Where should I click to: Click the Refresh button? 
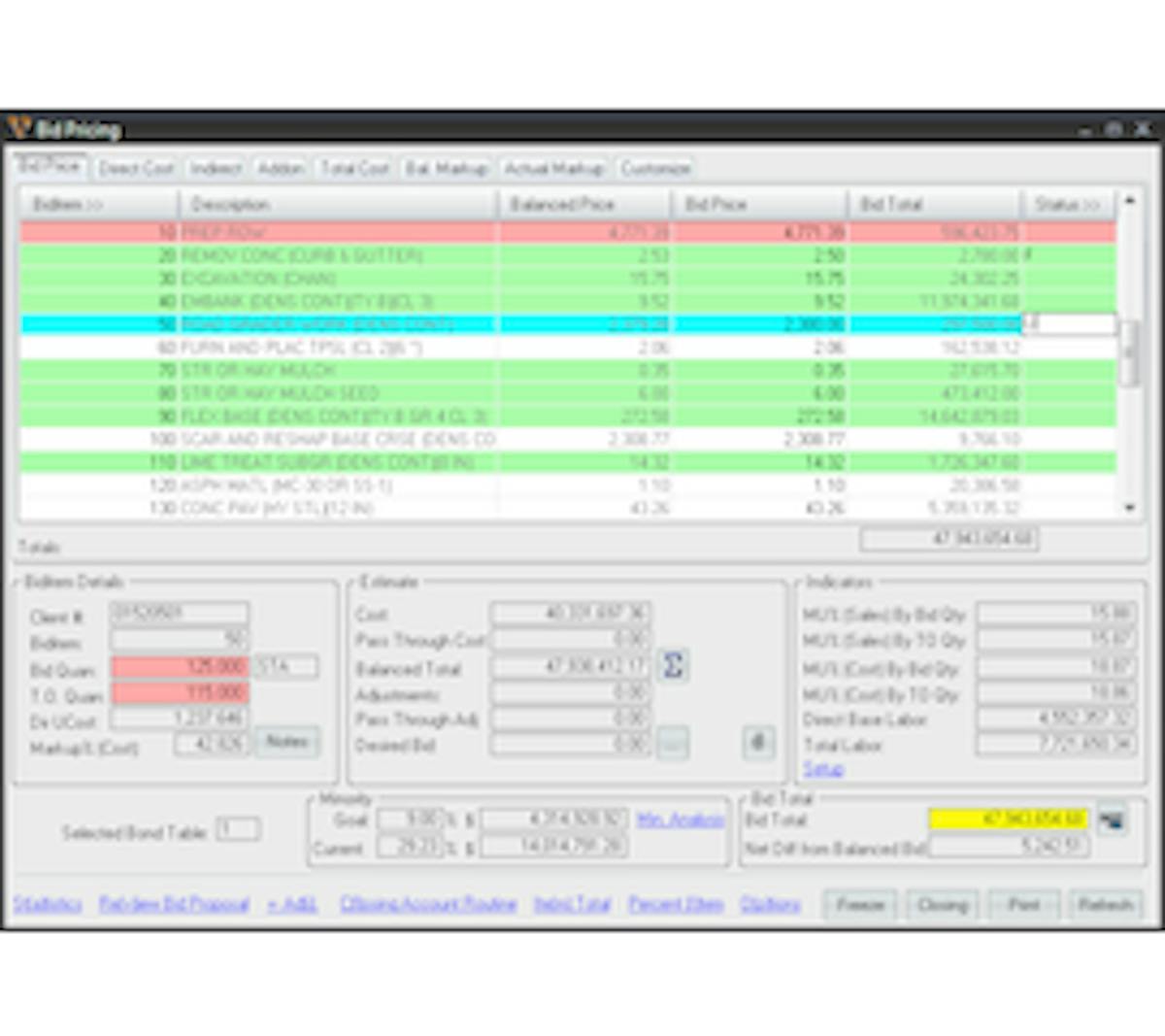pos(1105,905)
